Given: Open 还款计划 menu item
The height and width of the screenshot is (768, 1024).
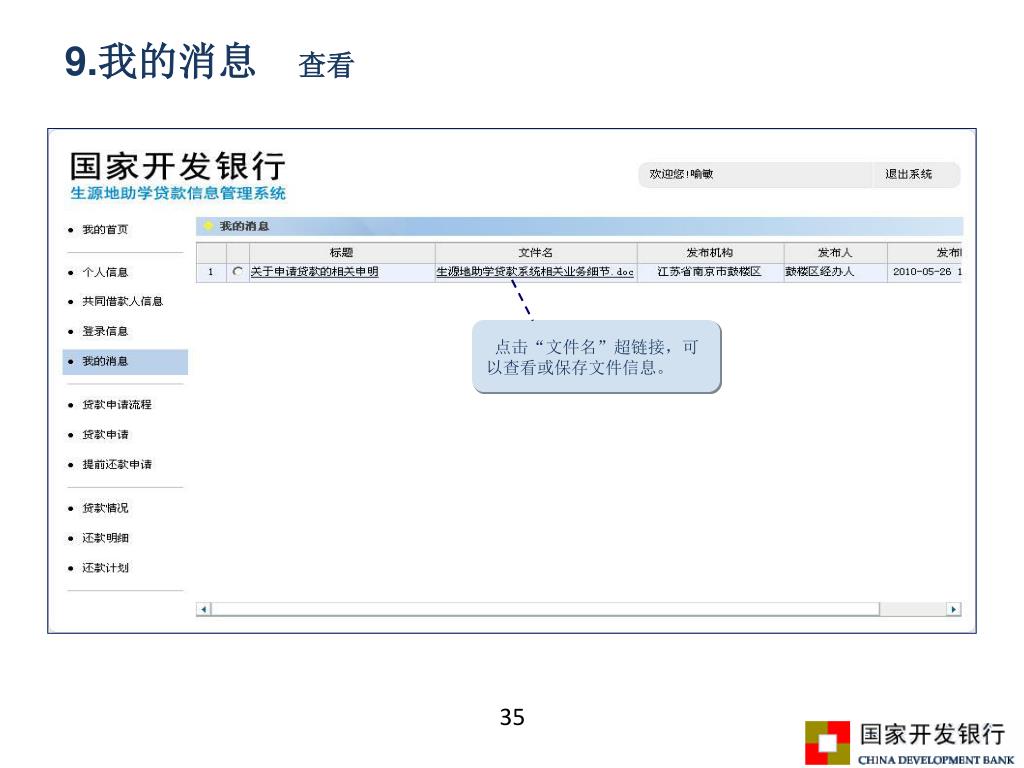Looking at the screenshot, I should pos(105,568).
